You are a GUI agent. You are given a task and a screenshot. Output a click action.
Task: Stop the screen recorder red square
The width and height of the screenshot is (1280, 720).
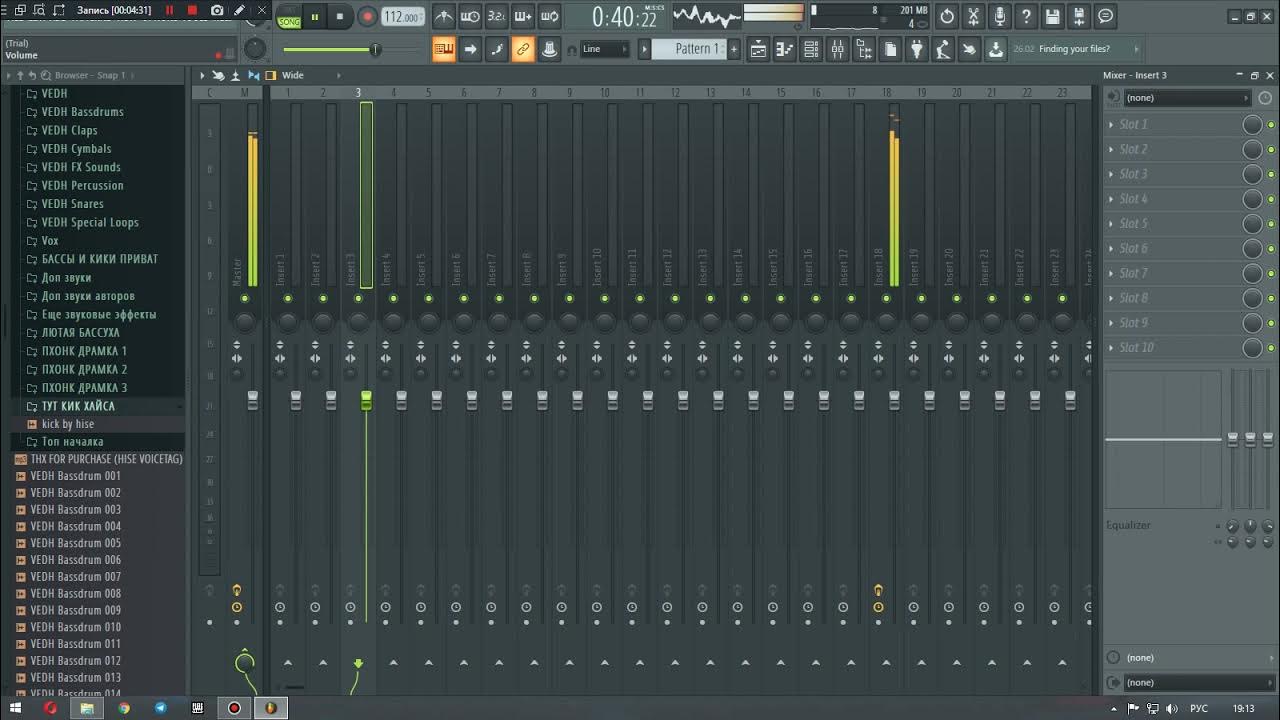[x=192, y=10]
